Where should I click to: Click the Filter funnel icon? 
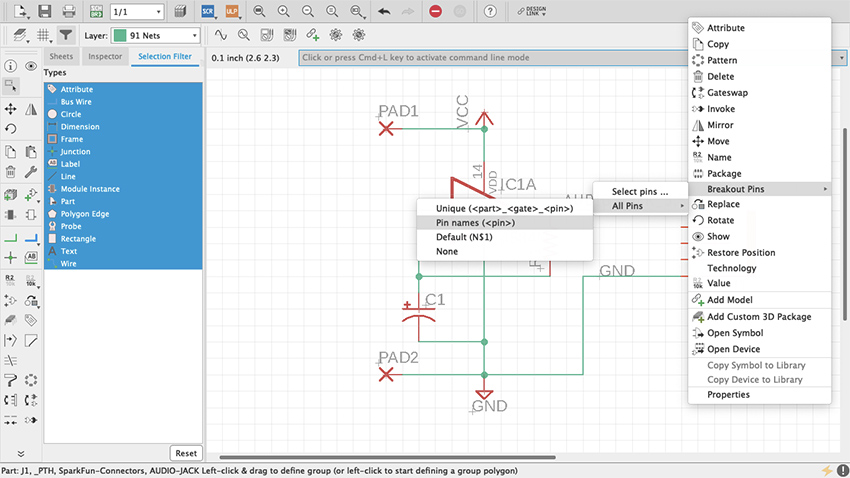[66, 35]
